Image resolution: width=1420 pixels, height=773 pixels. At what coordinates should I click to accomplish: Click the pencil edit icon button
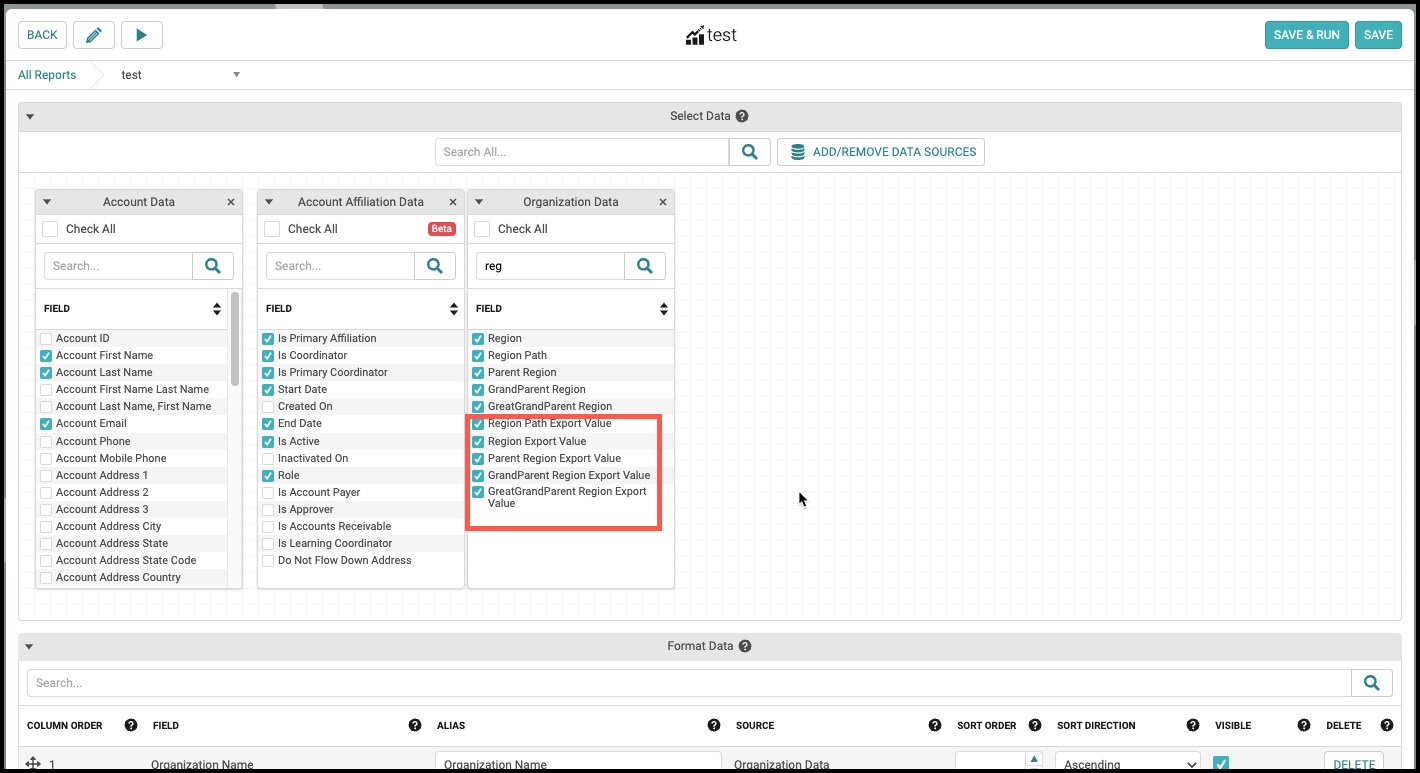coord(94,35)
